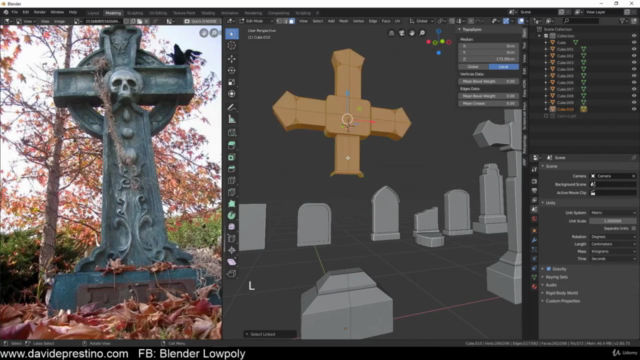
Task: Select the Shear tool
Action: (231, 262)
